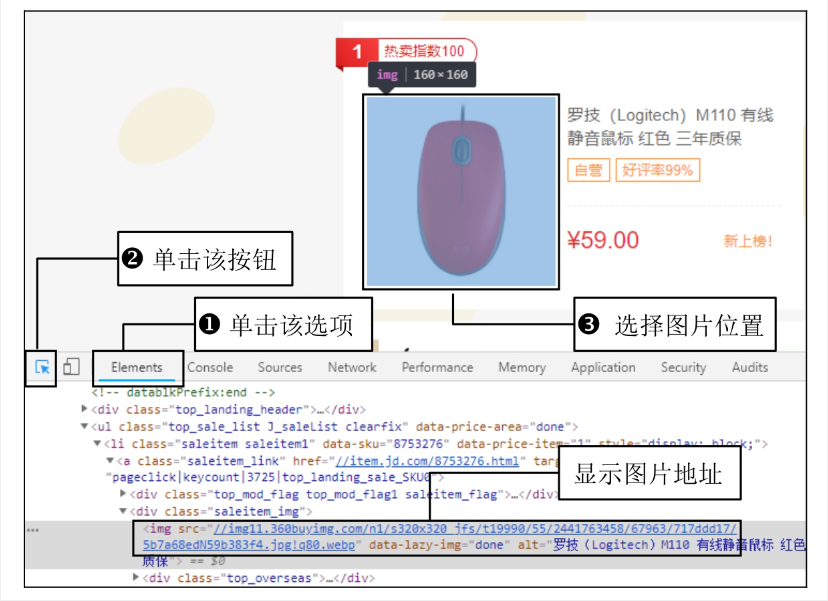Expand the top_landing_header div node

[x=84, y=408]
